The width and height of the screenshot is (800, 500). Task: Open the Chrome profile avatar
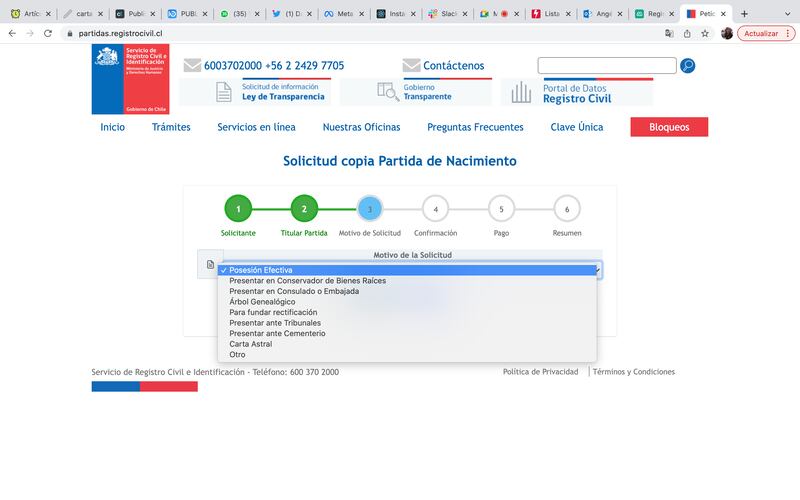727,33
